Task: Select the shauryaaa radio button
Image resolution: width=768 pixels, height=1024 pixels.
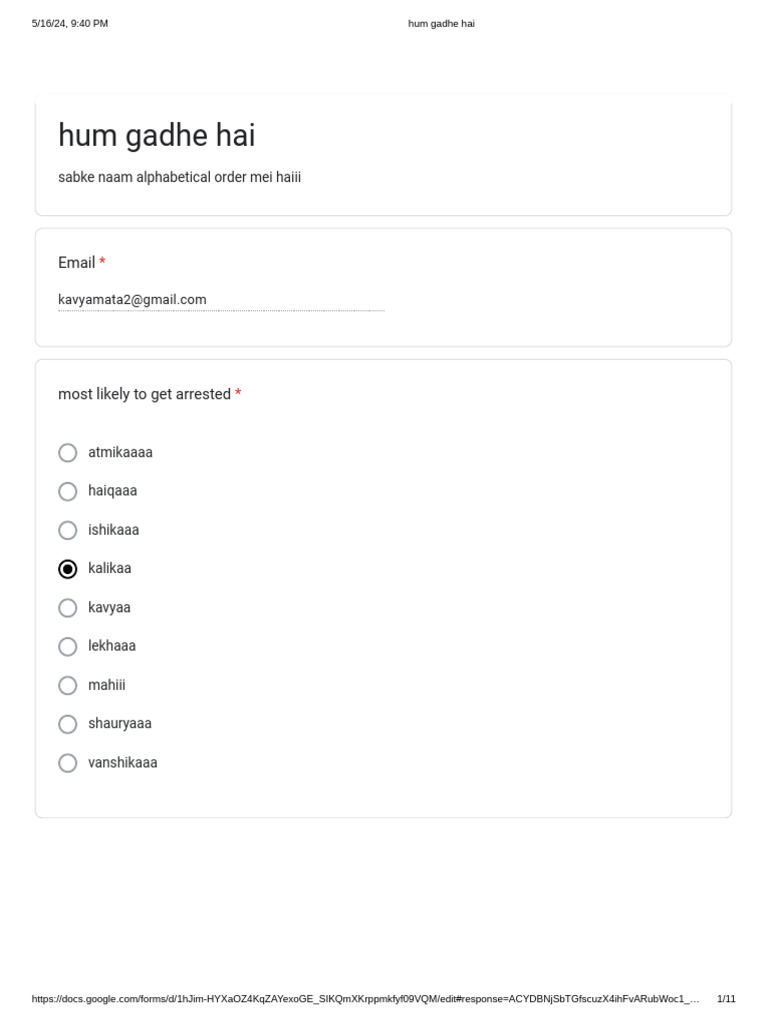Action: coord(68,724)
